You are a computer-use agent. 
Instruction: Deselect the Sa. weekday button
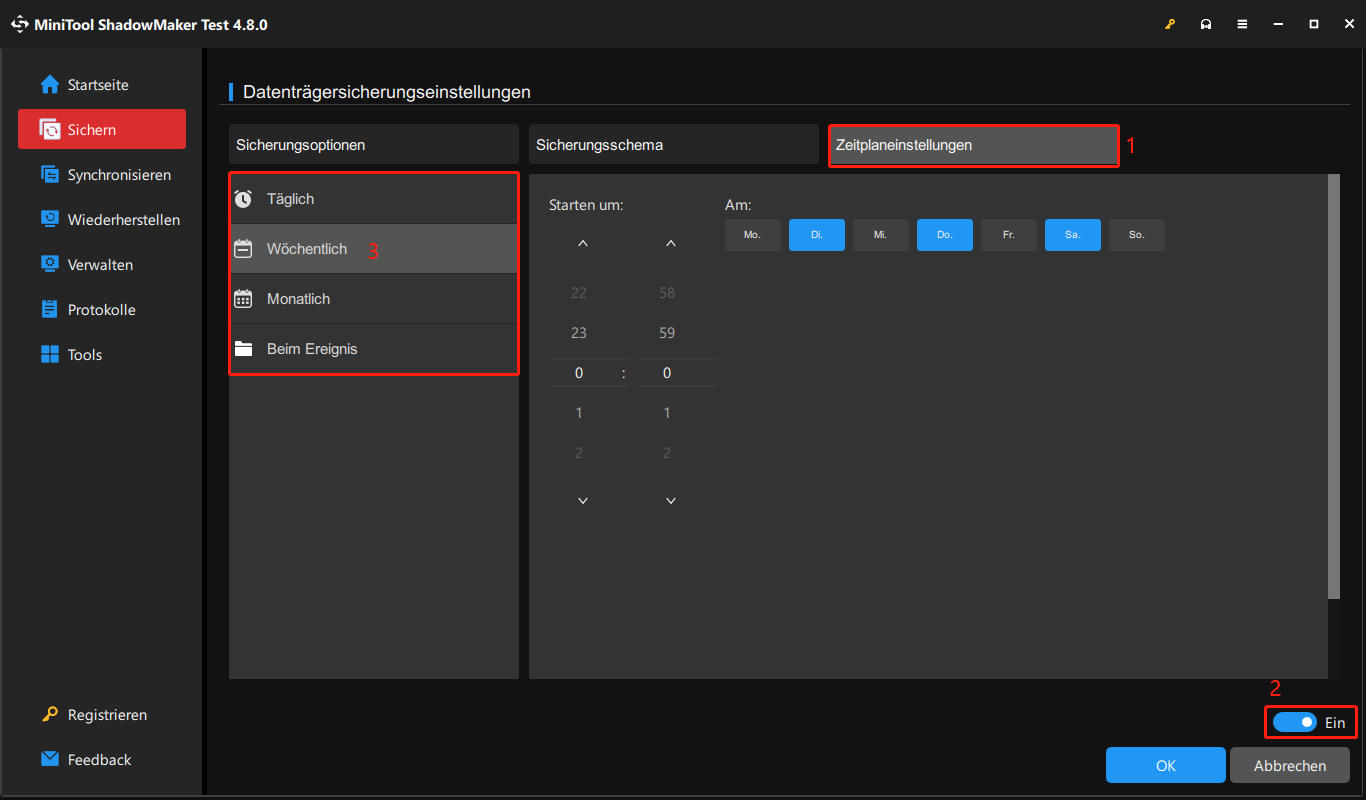click(x=1072, y=234)
